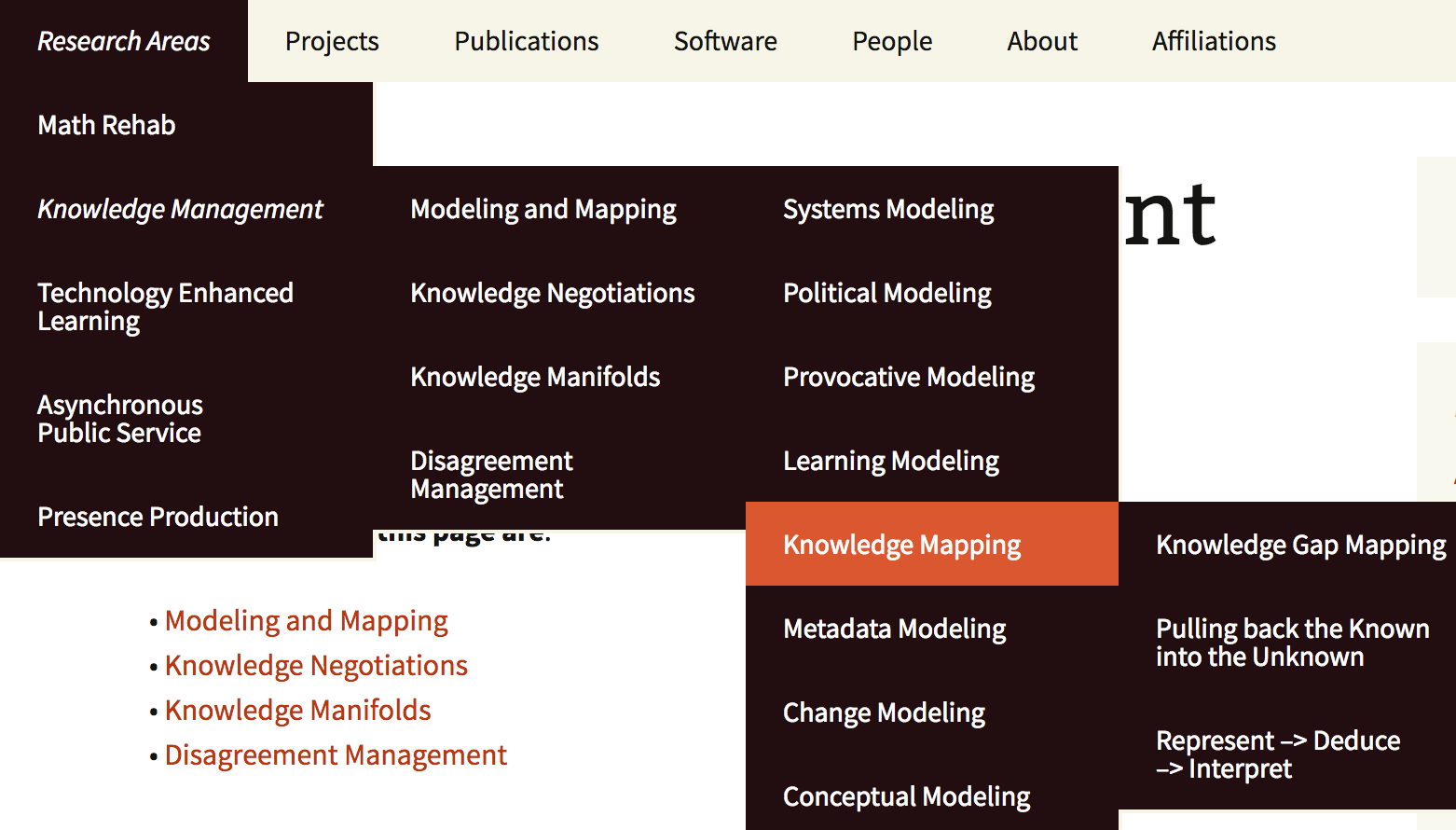Open Systems Modeling submenu entry

(x=887, y=209)
